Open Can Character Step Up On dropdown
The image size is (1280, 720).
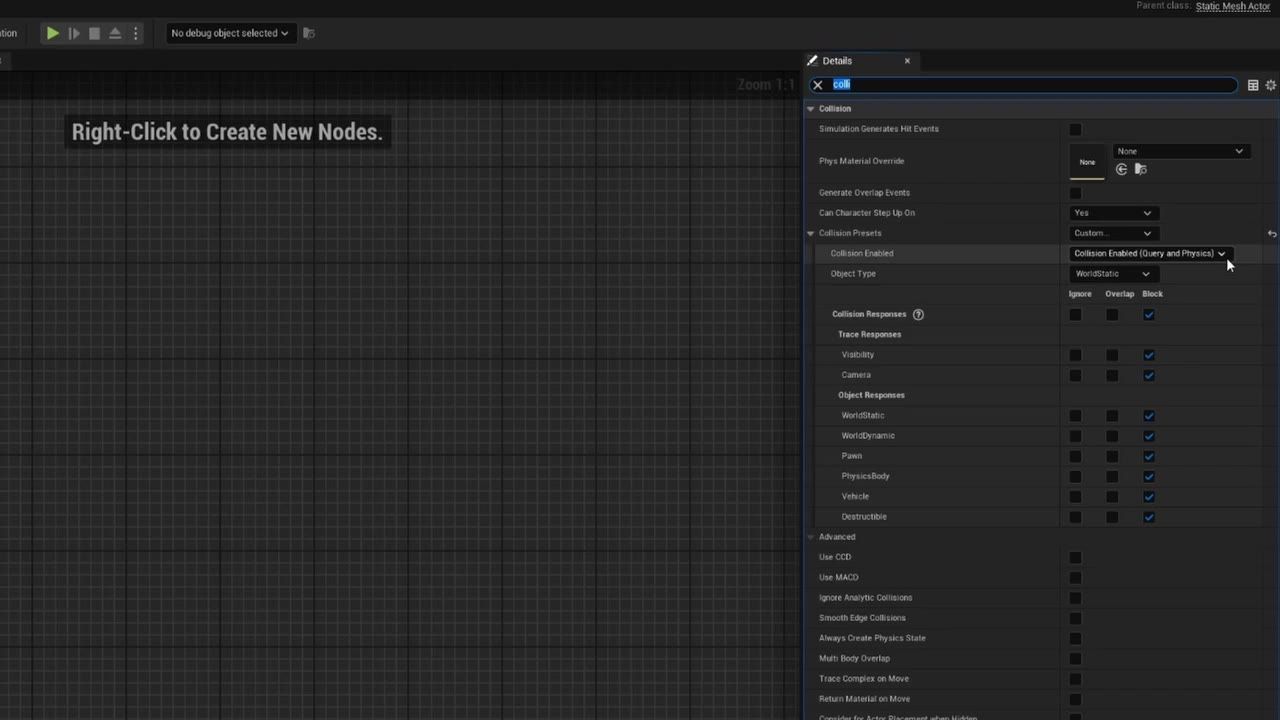point(1112,213)
